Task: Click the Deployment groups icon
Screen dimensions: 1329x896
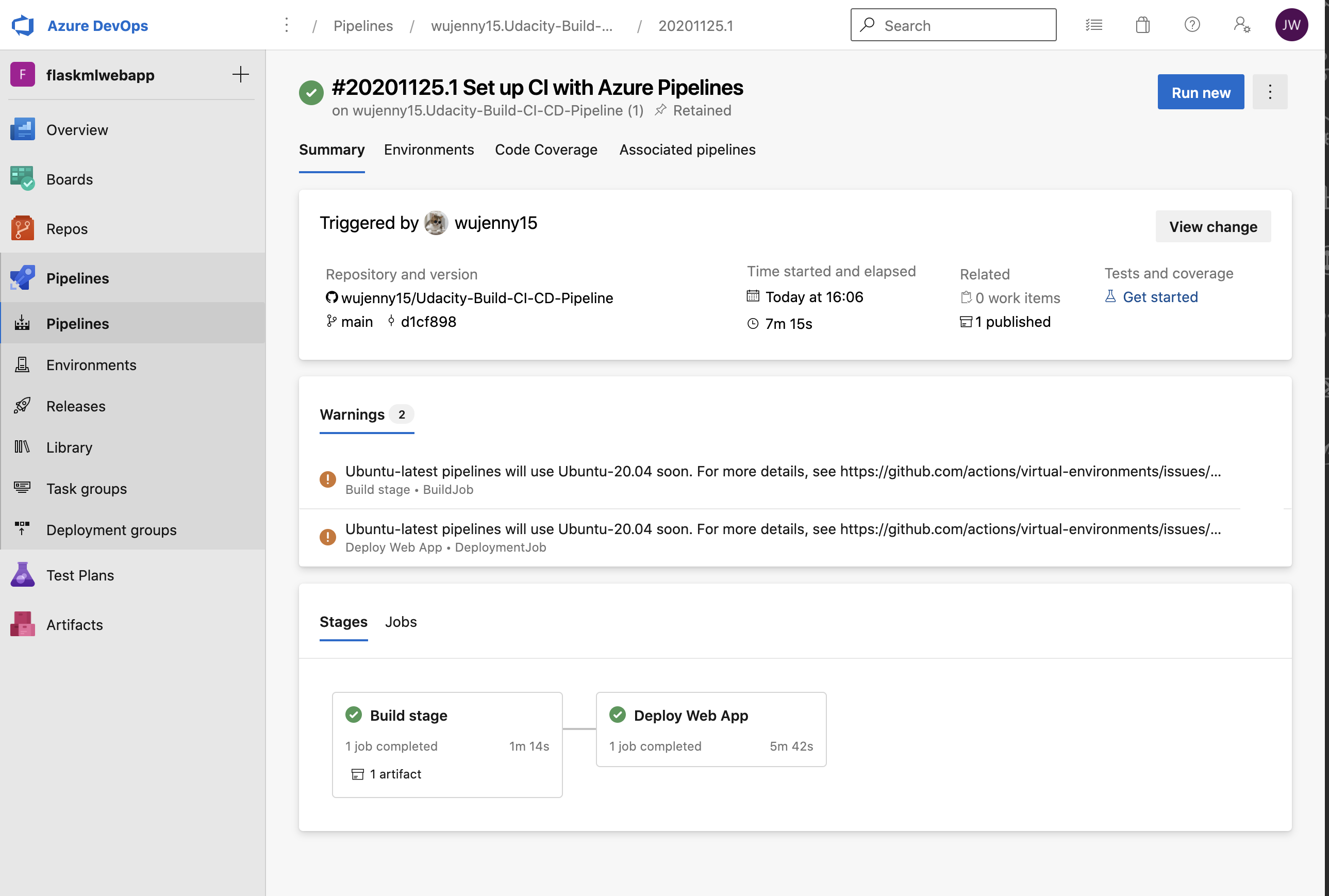Action: click(22, 529)
